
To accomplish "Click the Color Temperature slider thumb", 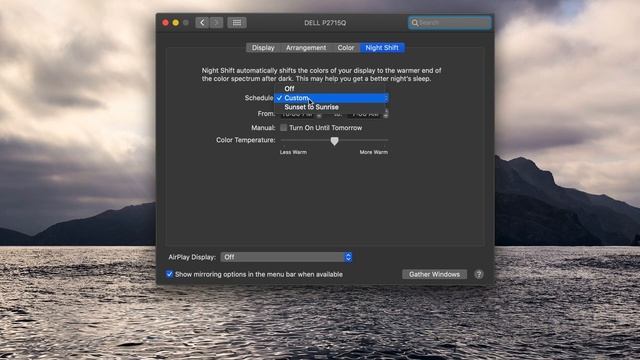I will (x=334, y=141).
